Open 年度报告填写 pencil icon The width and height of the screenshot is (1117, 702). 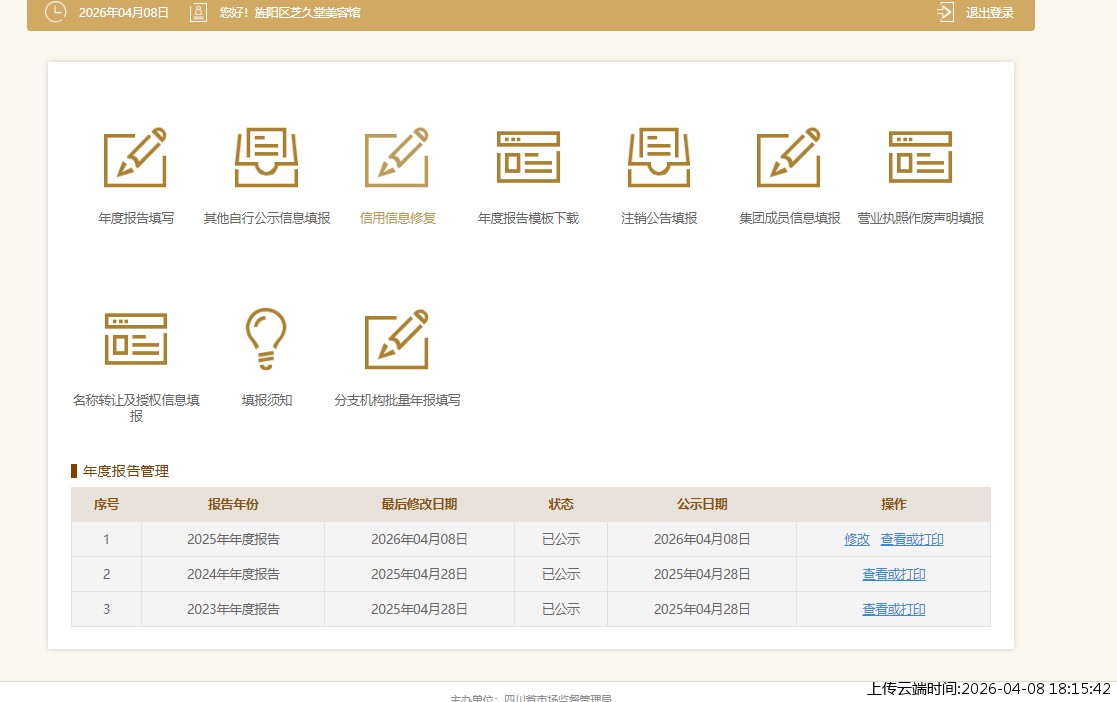[135, 158]
